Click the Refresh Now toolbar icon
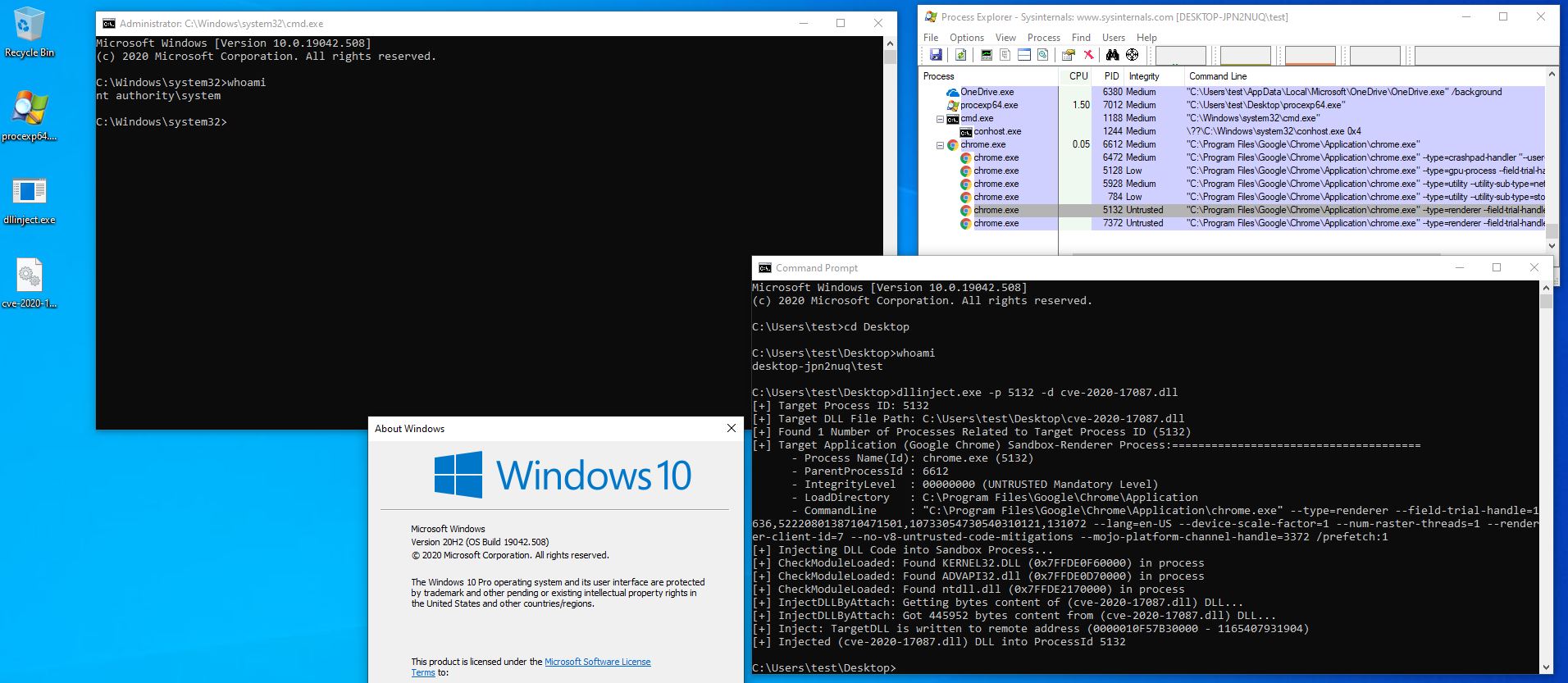This screenshot has height=683, width=1568. [961, 55]
